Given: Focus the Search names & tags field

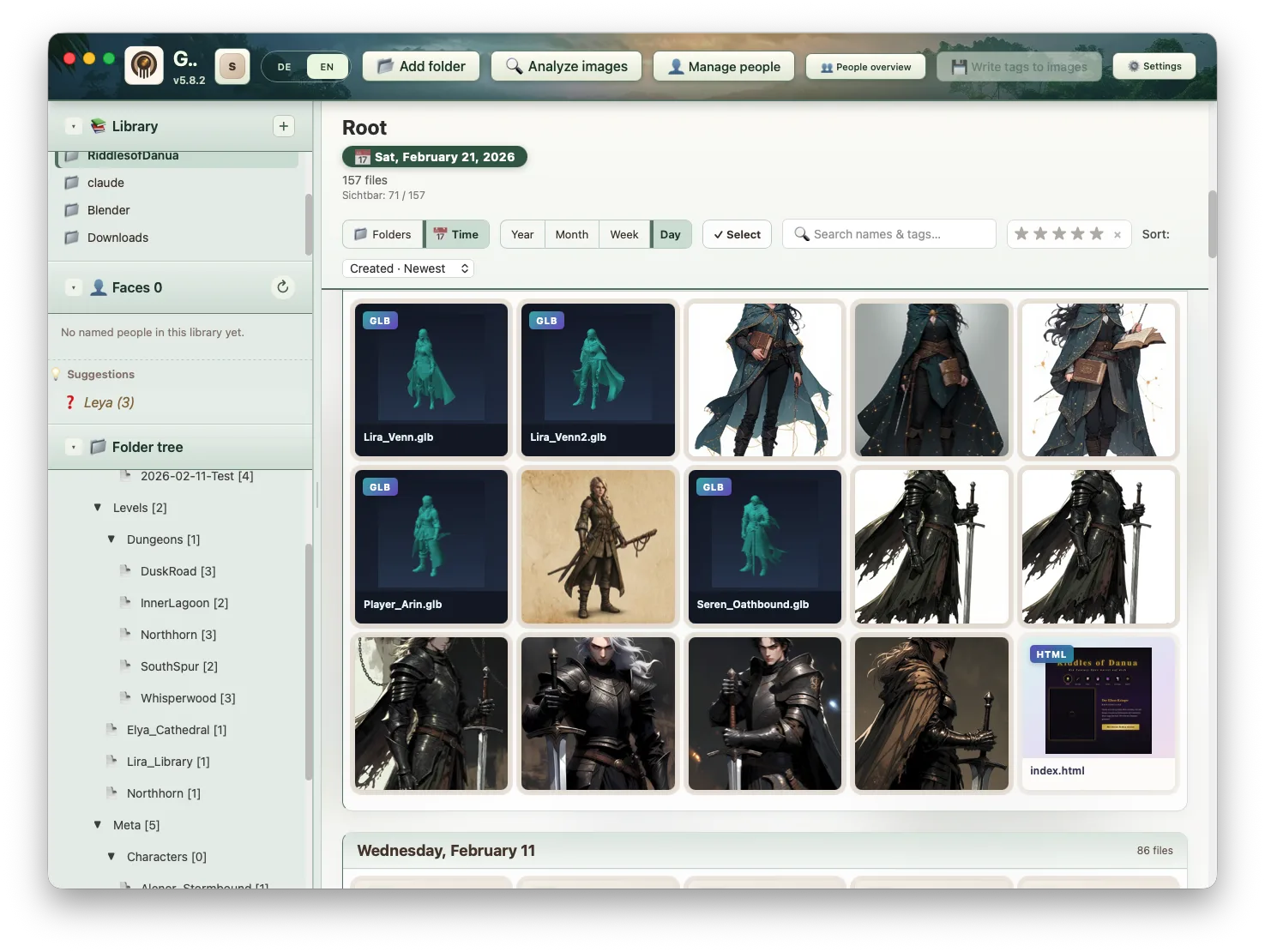Looking at the screenshot, I should tap(889, 234).
